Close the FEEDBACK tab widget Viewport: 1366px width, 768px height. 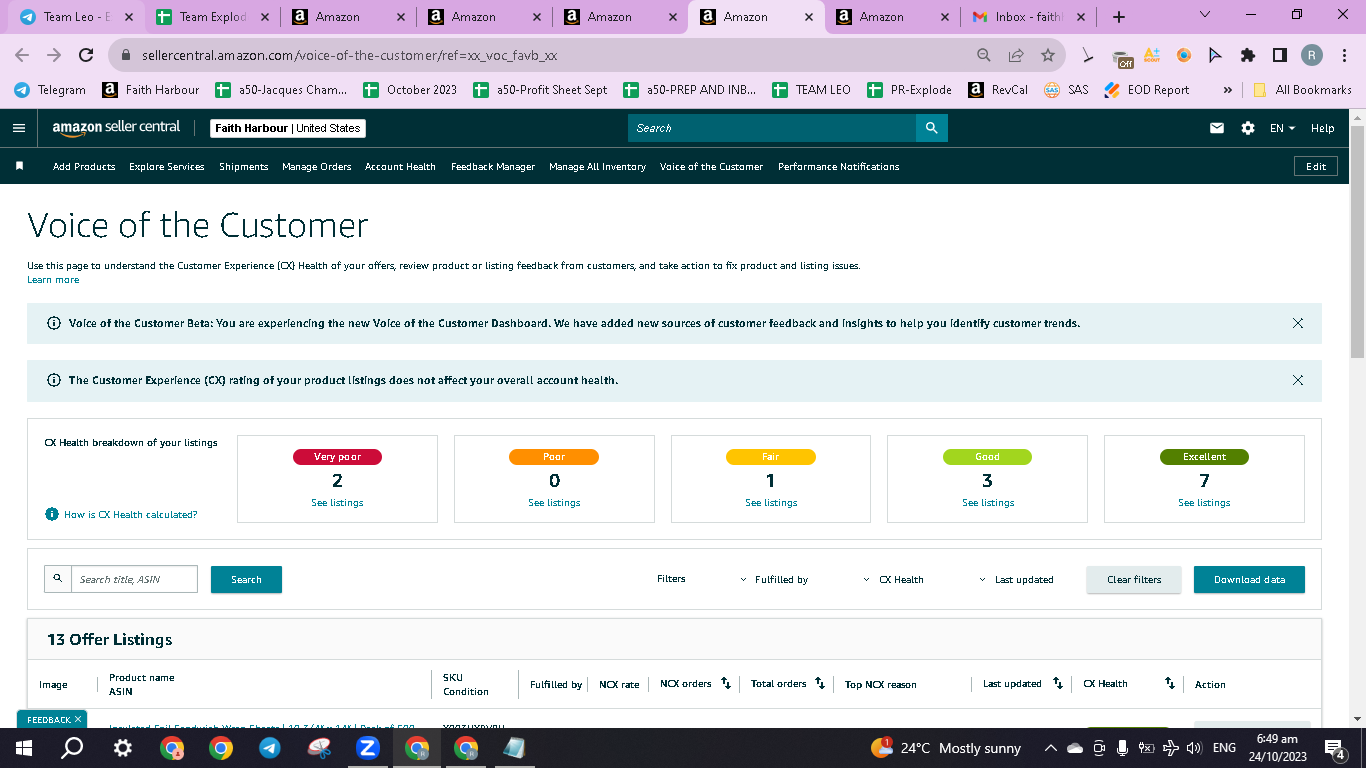pyautogui.click(x=78, y=719)
